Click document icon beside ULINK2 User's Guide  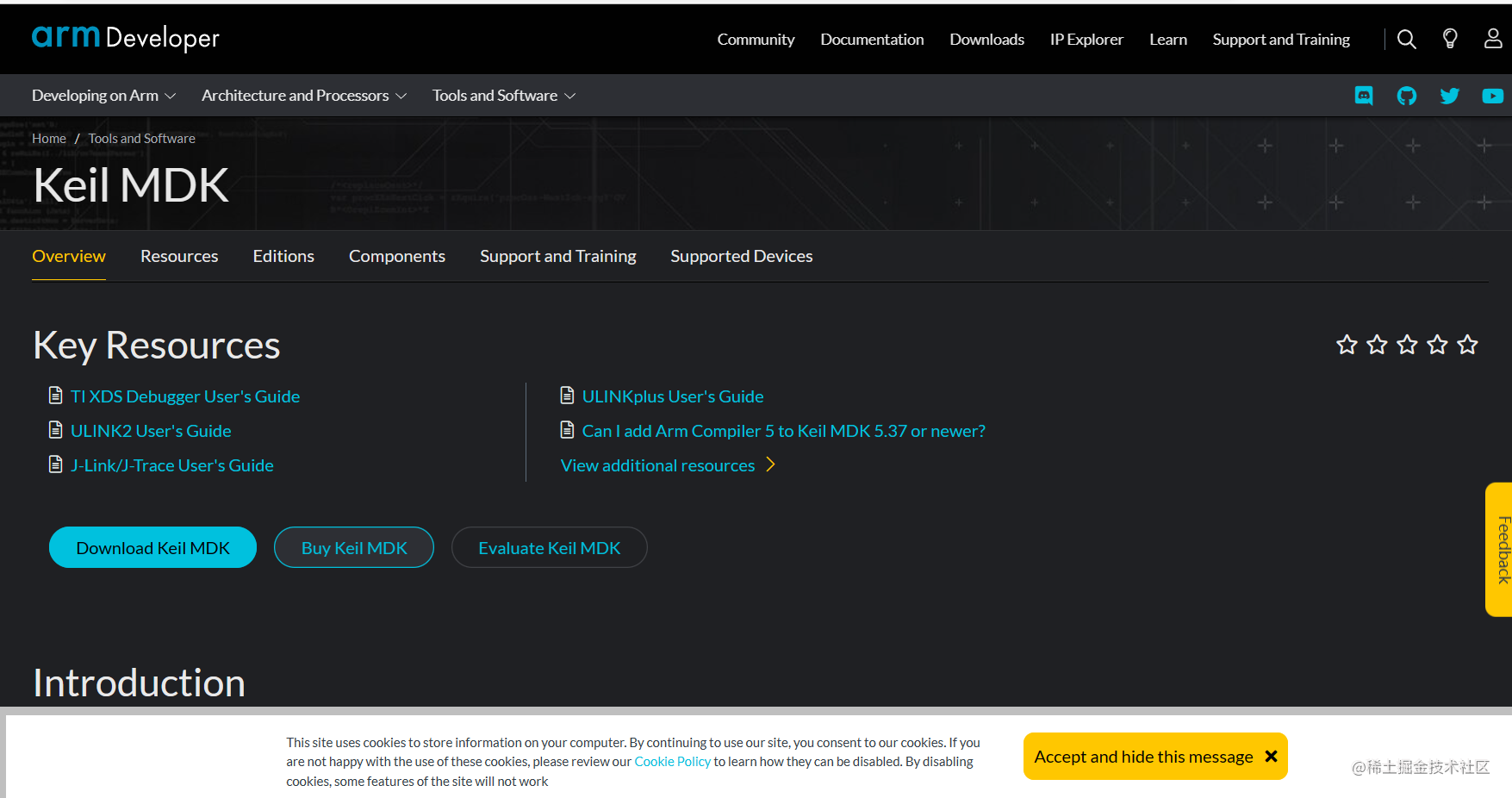click(56, 430)
